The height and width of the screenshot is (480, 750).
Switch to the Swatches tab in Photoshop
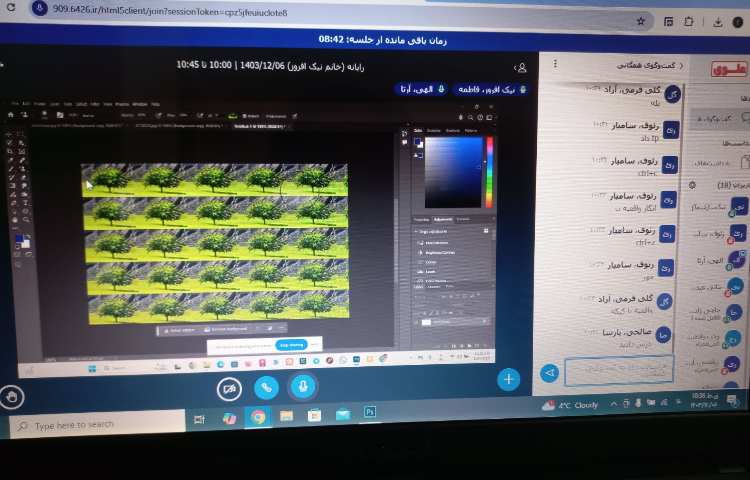pos(433,130)
